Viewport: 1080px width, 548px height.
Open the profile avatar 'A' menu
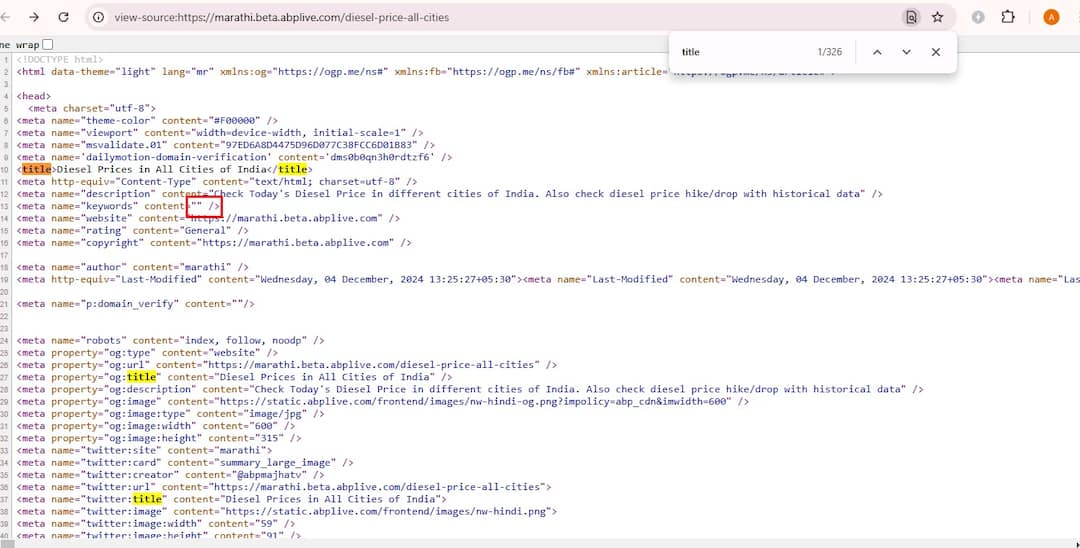pyautogui.click(x=1051, y=17)
